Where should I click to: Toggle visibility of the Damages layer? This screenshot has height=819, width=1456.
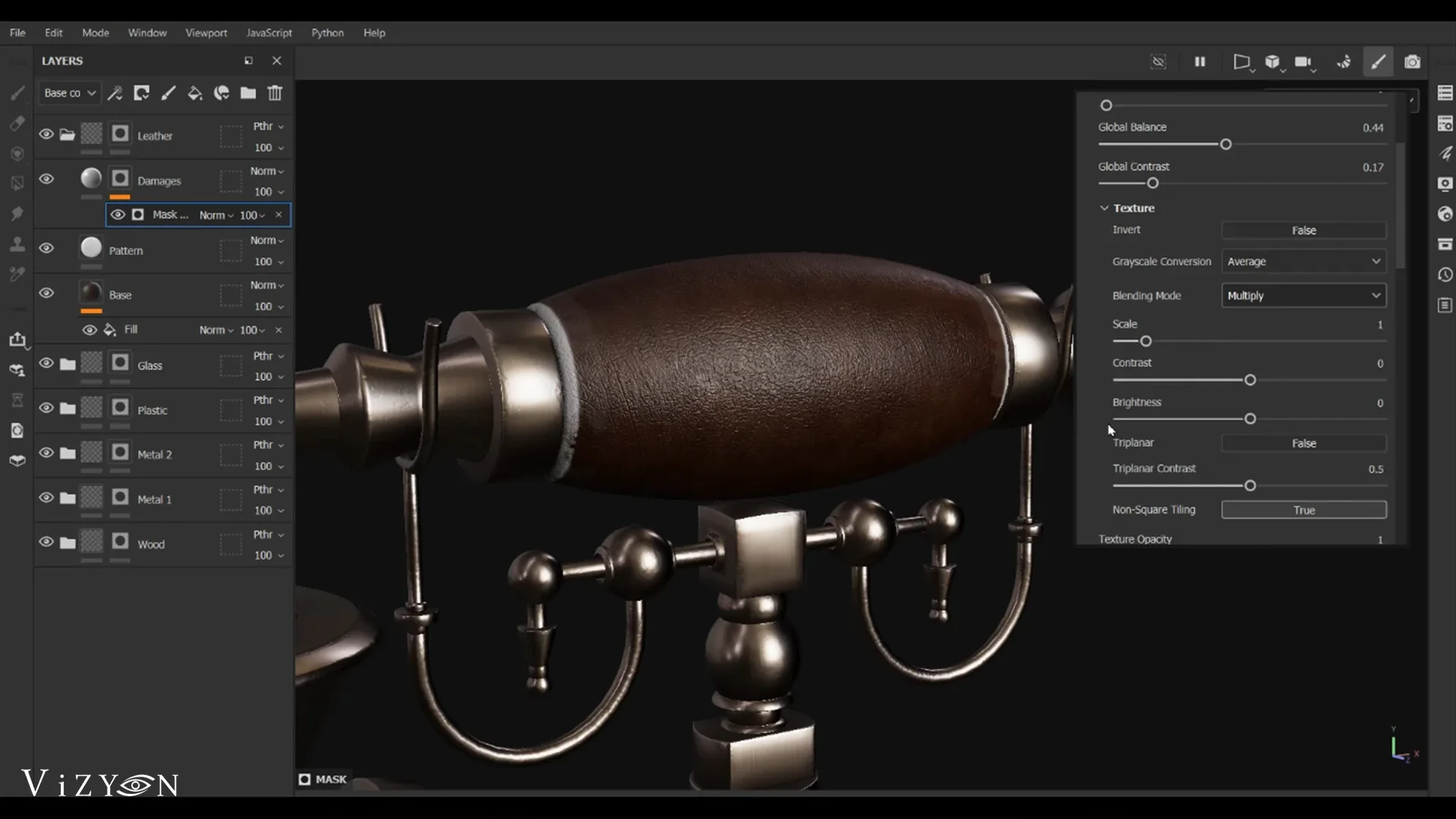(46, 178)
